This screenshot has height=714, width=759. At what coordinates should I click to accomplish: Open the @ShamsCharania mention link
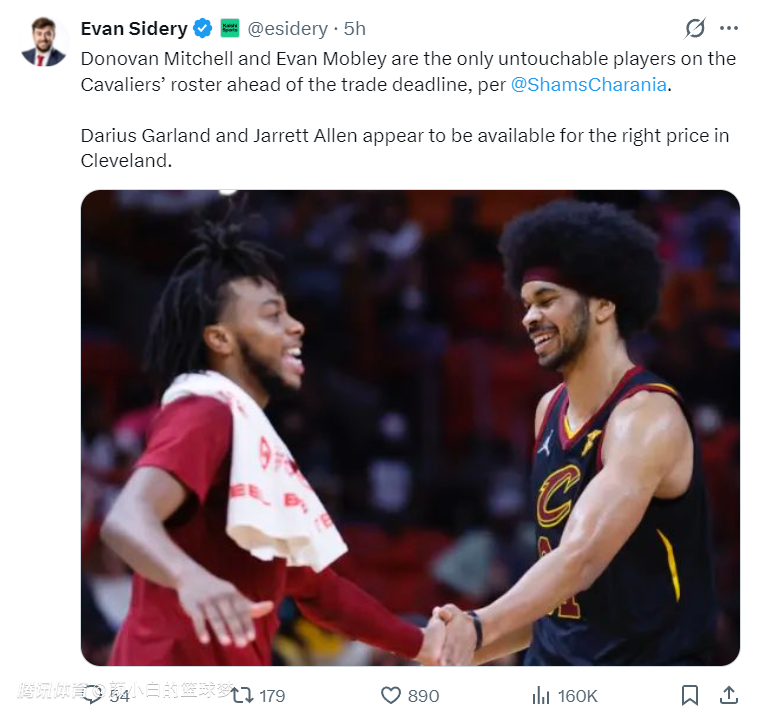588,84
